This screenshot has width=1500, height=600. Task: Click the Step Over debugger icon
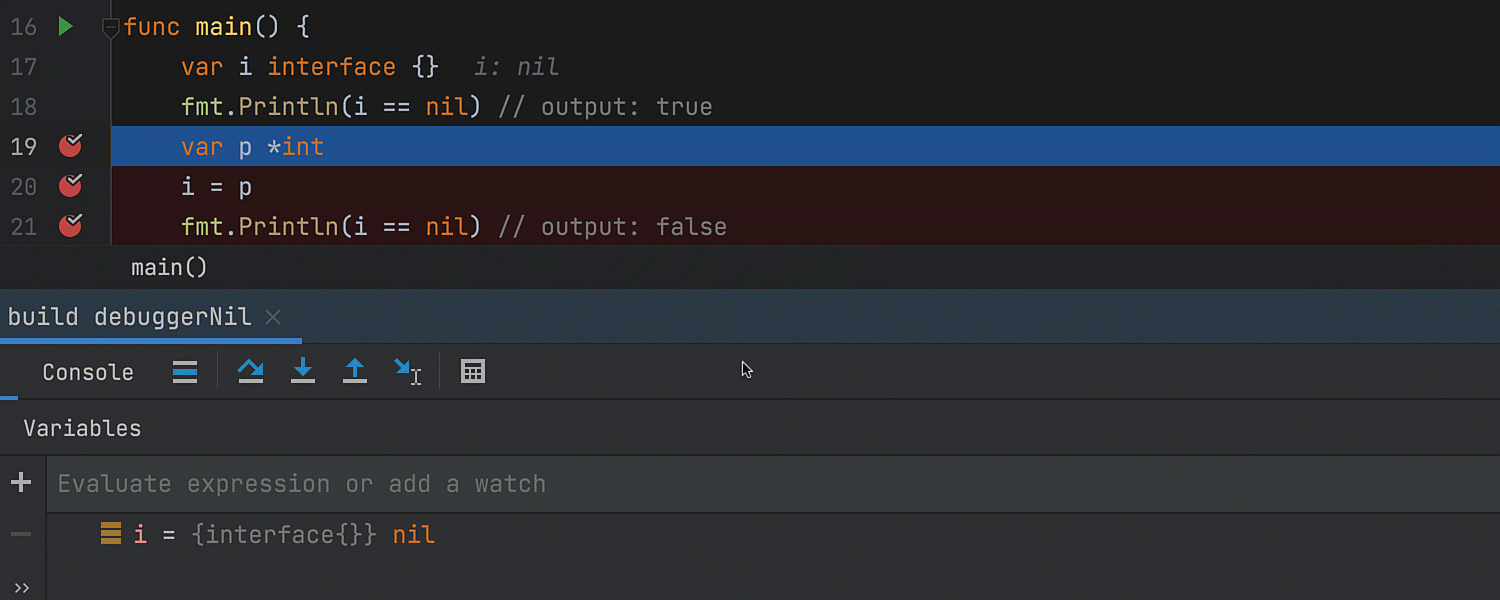(x=250, y=372)
